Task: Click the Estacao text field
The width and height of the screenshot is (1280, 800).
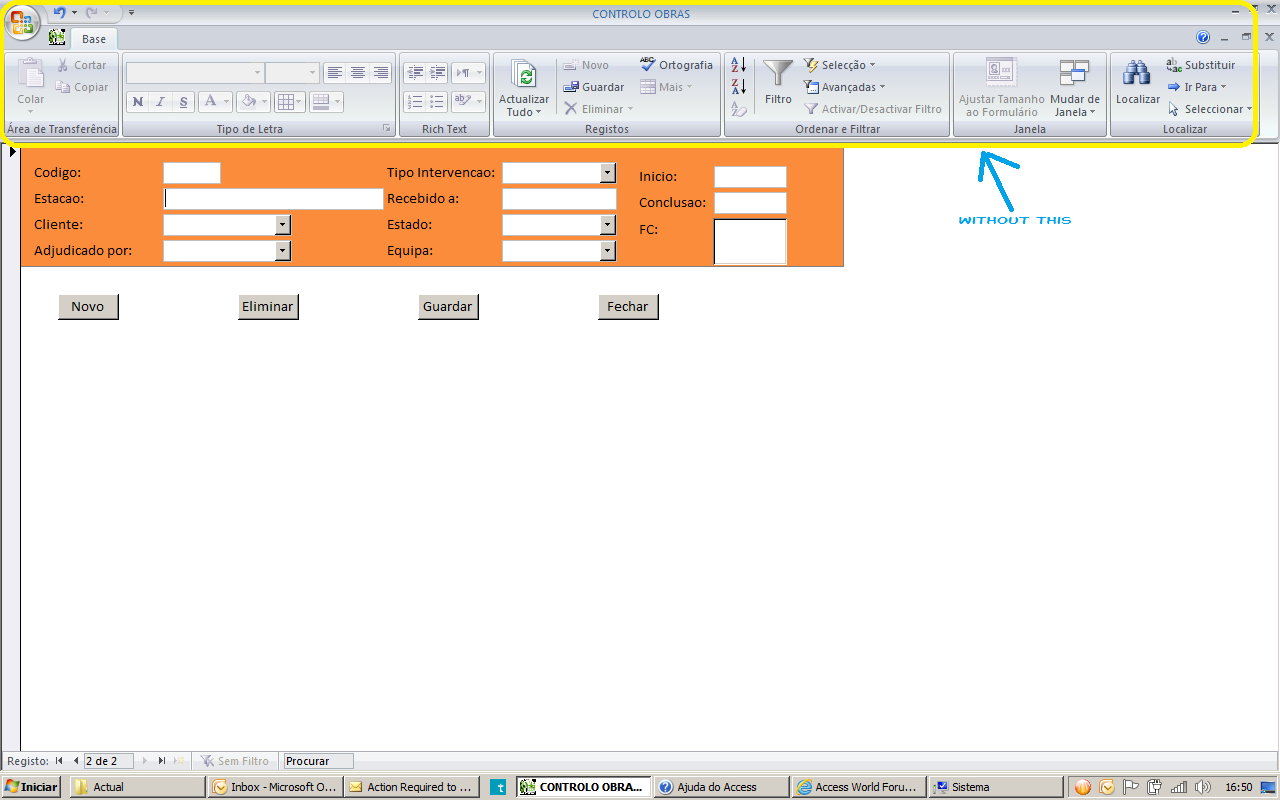Action: pyautogui.click(x=273, y=198)
